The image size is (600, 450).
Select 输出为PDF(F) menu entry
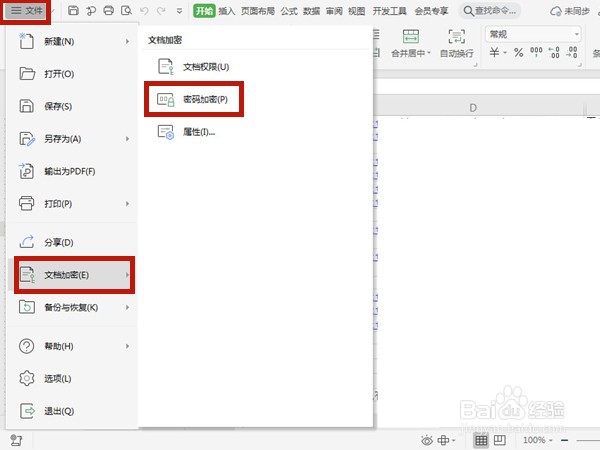click(x=72, y=171)
